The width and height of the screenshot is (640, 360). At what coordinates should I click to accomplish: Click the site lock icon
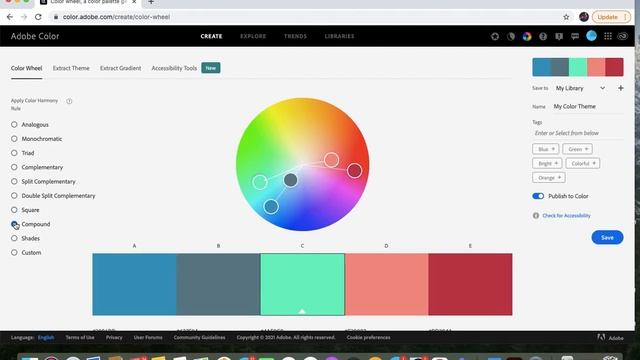point(56,17)
